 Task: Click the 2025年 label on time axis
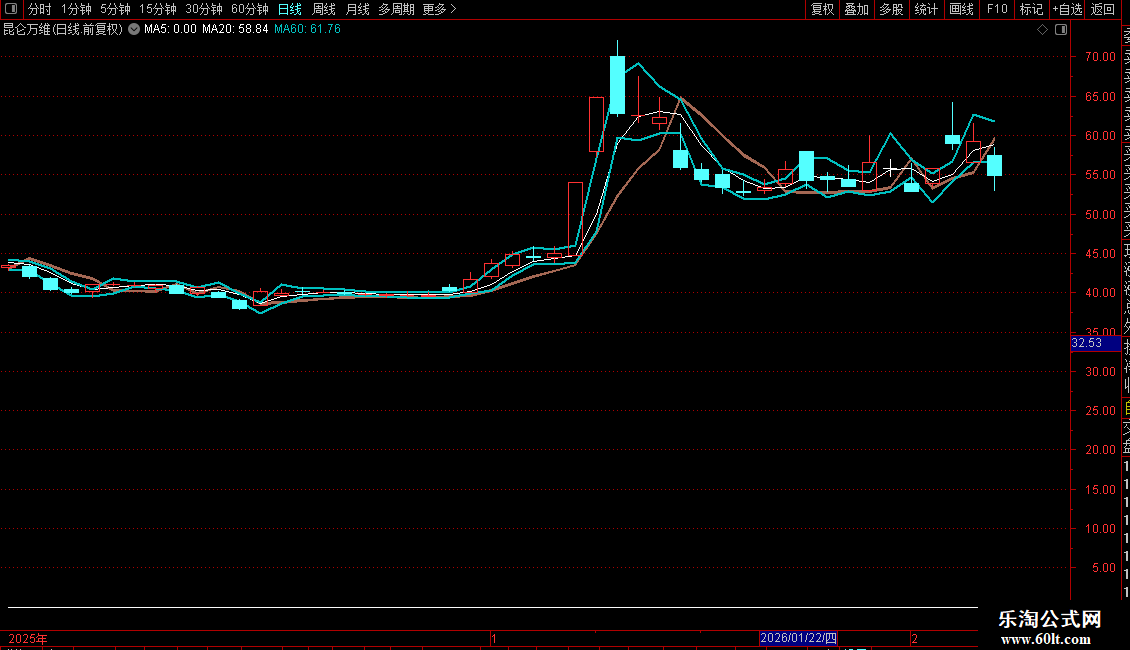[28, 638]
